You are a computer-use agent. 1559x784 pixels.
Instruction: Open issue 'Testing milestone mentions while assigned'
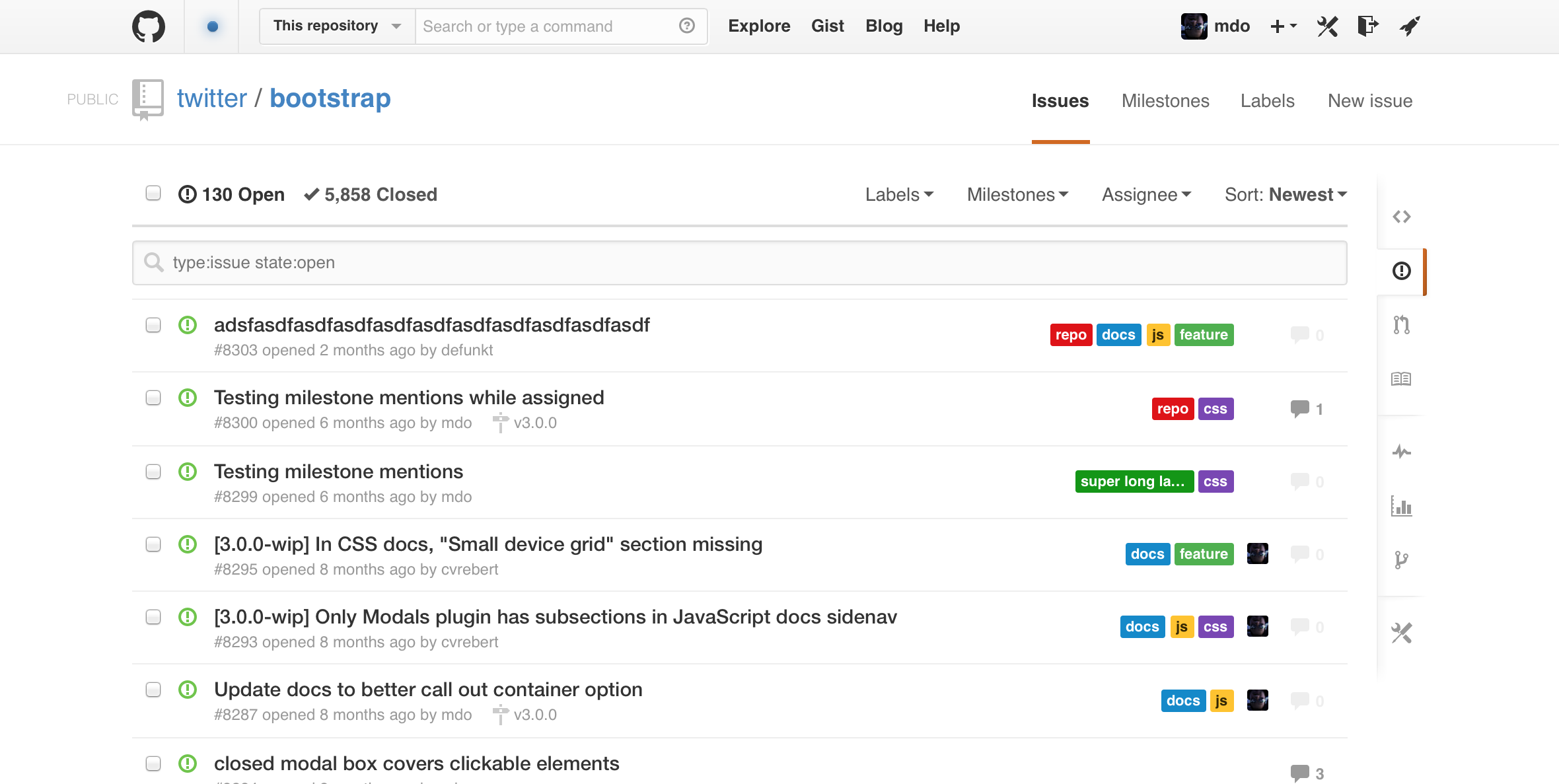pos(409,398)
